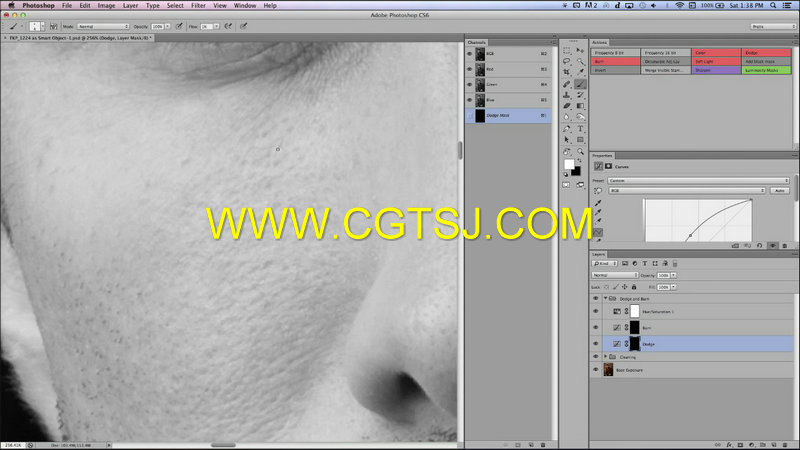The width and height of the screenshot is (800, 450).
Task: Toggle Curves layer visibility in Properties panel
Action: [772, 246]
